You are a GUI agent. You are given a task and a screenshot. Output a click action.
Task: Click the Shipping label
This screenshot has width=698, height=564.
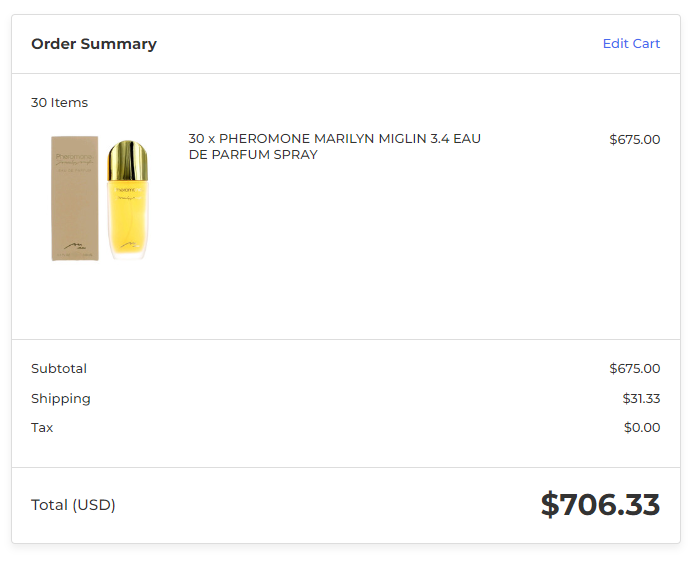click(x=61, y=398)
